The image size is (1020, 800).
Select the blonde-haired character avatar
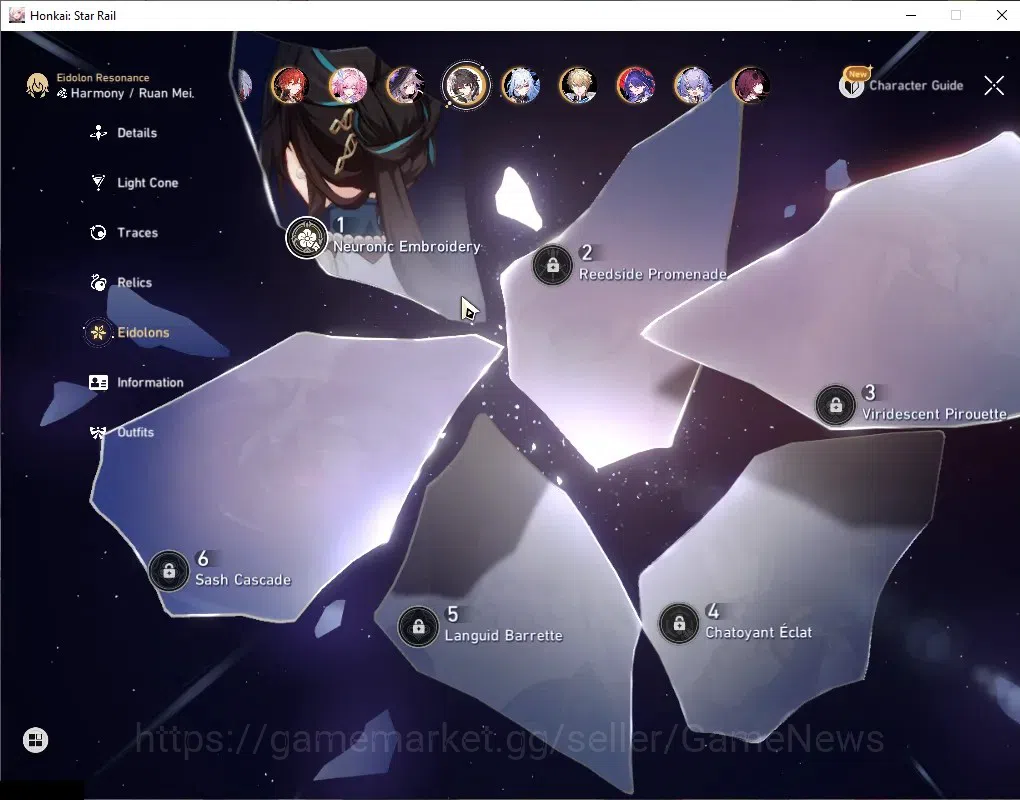(x=578, y=85)
